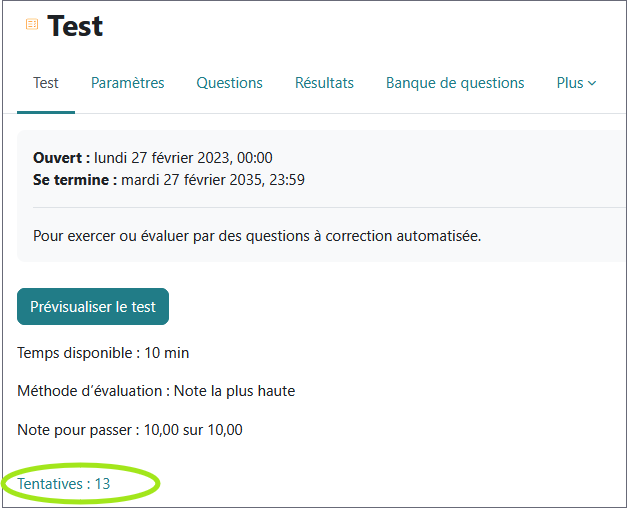Click the bold Ouvert label
627x508 pixels.
point(62,158)
